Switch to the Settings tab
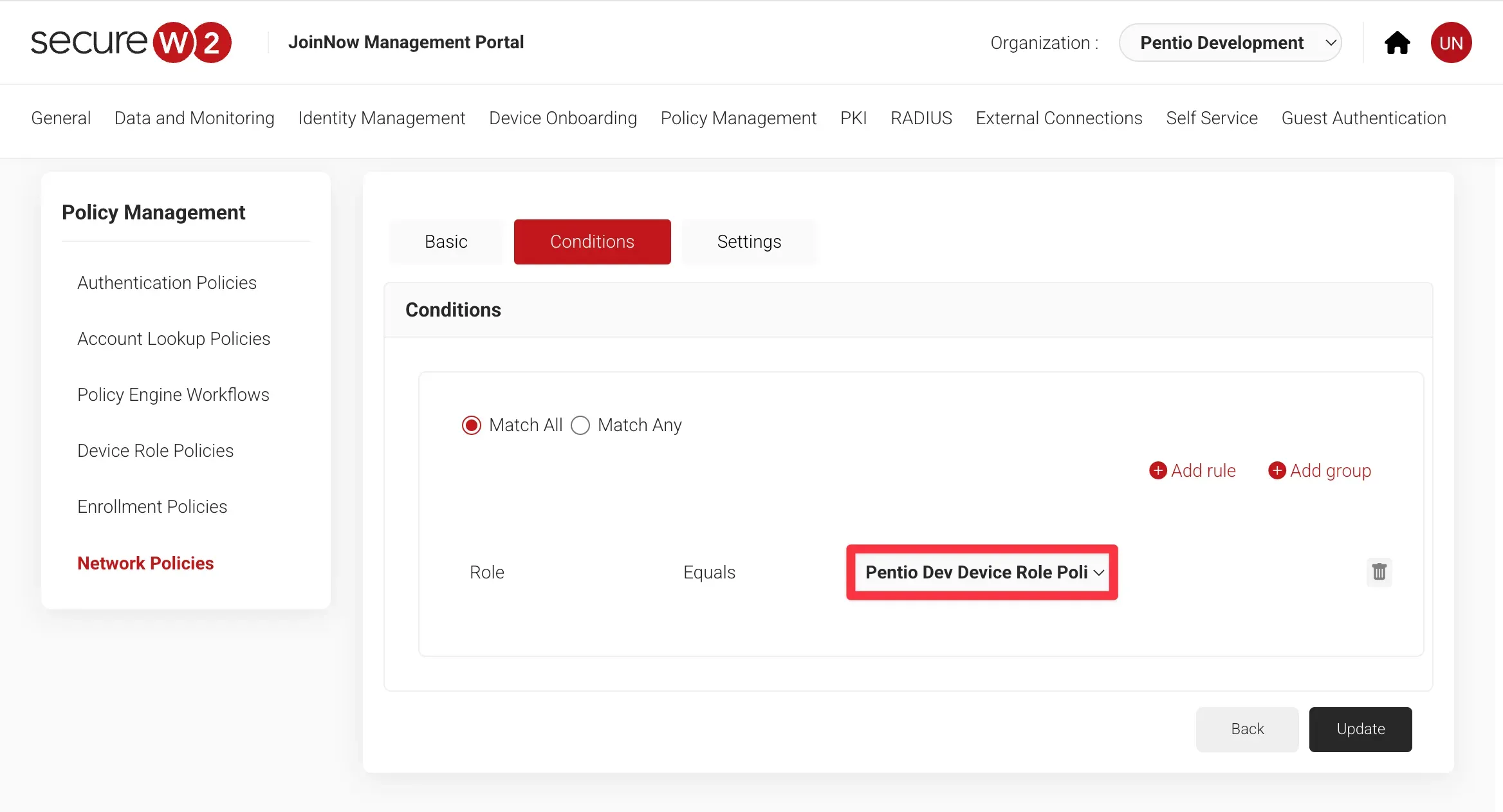Viewport: 1503px width, 812px height. (749, 242)
